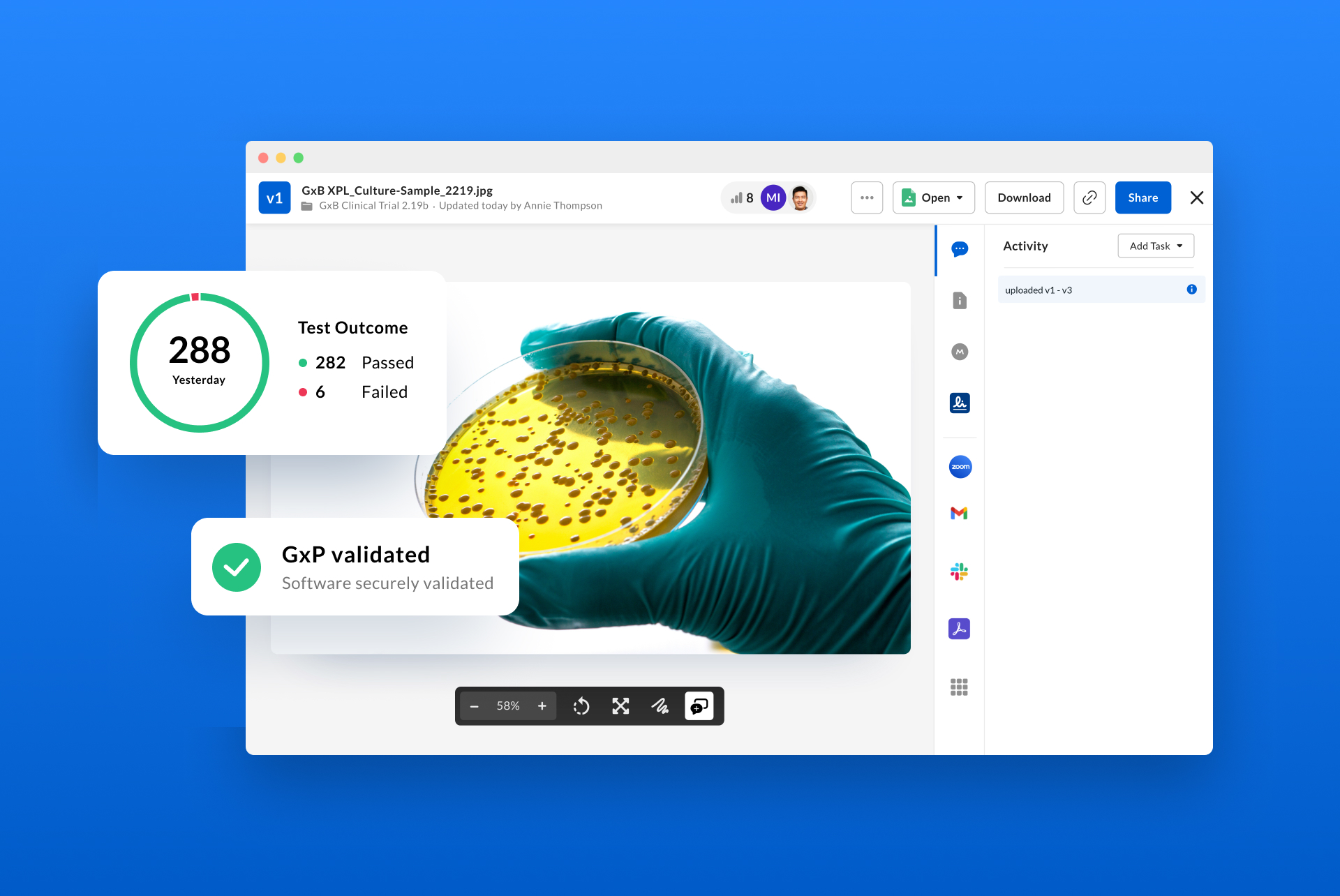The image size is (1340, 896).
Task: Select the uploaded v1 - v3 activity entry
Action: click(1101, 290)
